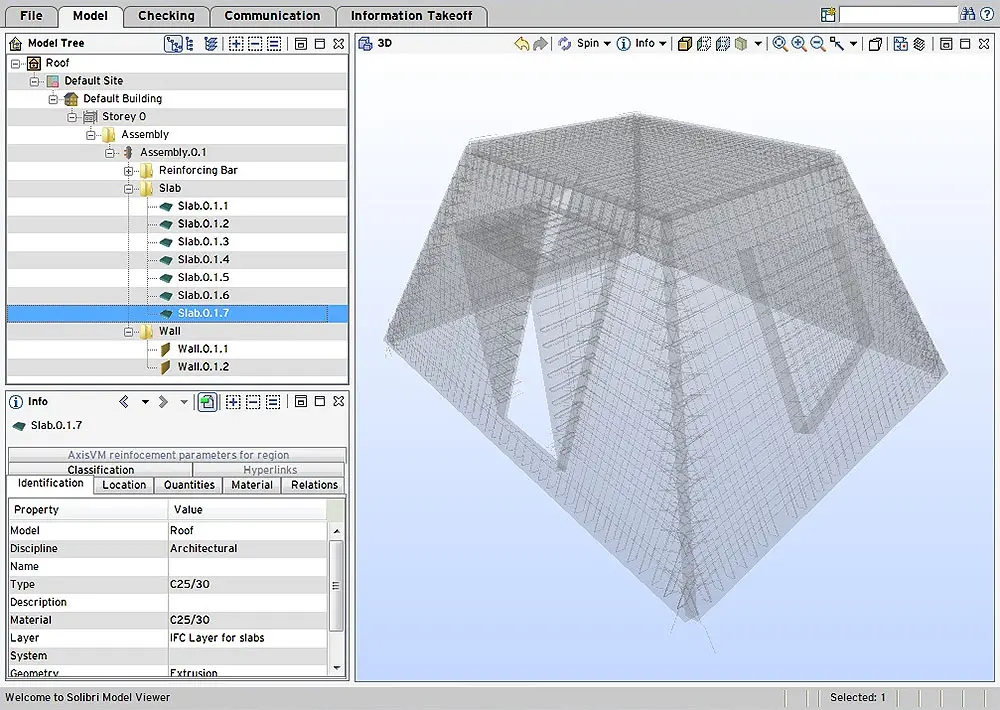Image resolution: width=1000 pixels, height=710 pixels.
Task: Open the Quantities tab in Info panel
Action: [189, 485]
